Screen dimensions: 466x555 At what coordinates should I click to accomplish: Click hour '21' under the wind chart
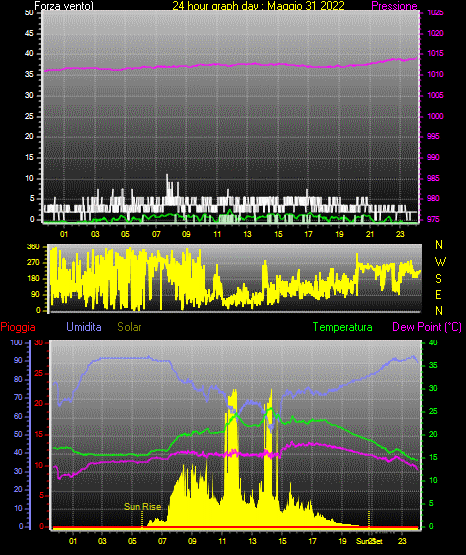370,234
